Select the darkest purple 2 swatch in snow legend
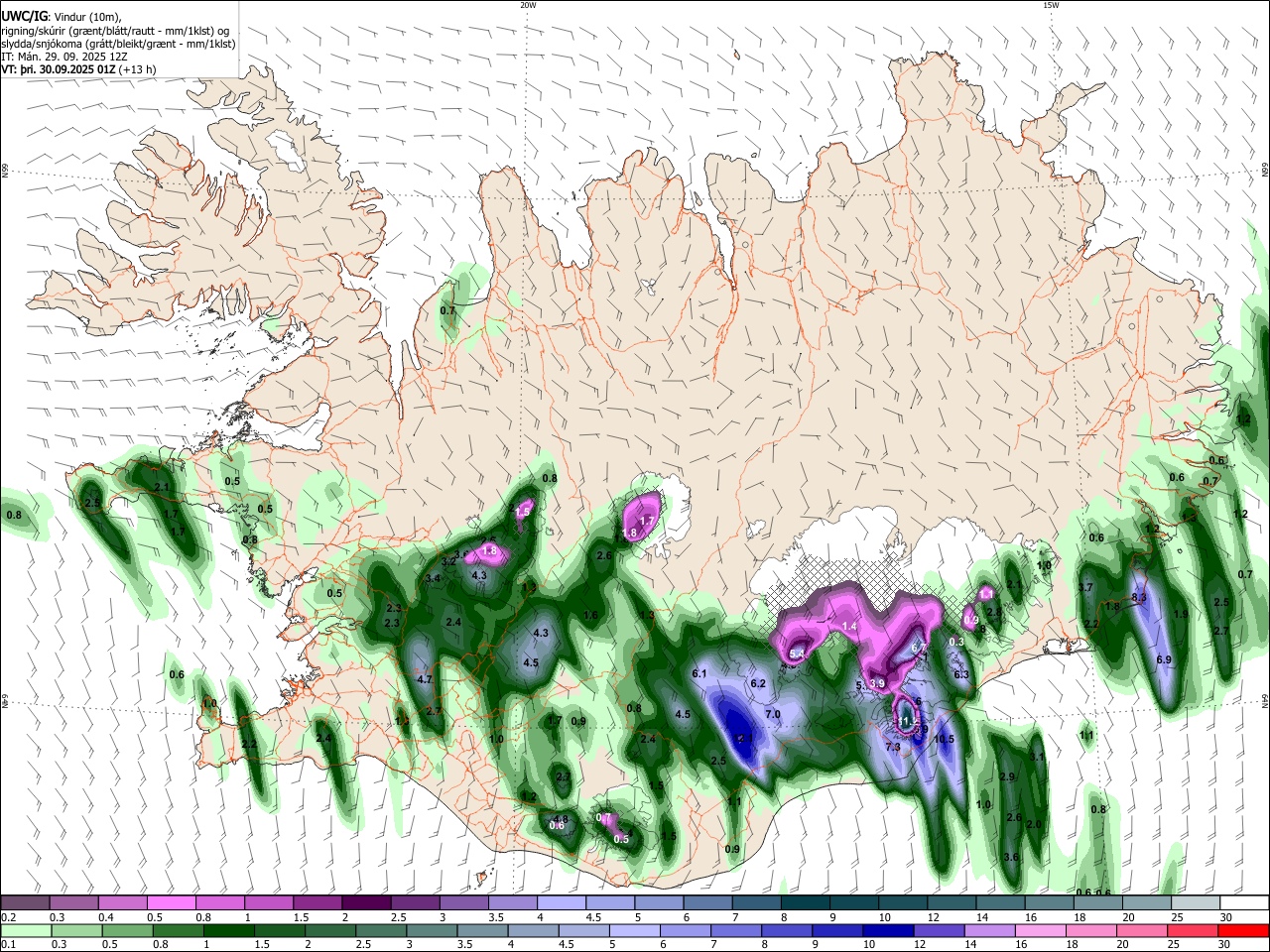This screenshot has height=952, width=1270. 365,902
